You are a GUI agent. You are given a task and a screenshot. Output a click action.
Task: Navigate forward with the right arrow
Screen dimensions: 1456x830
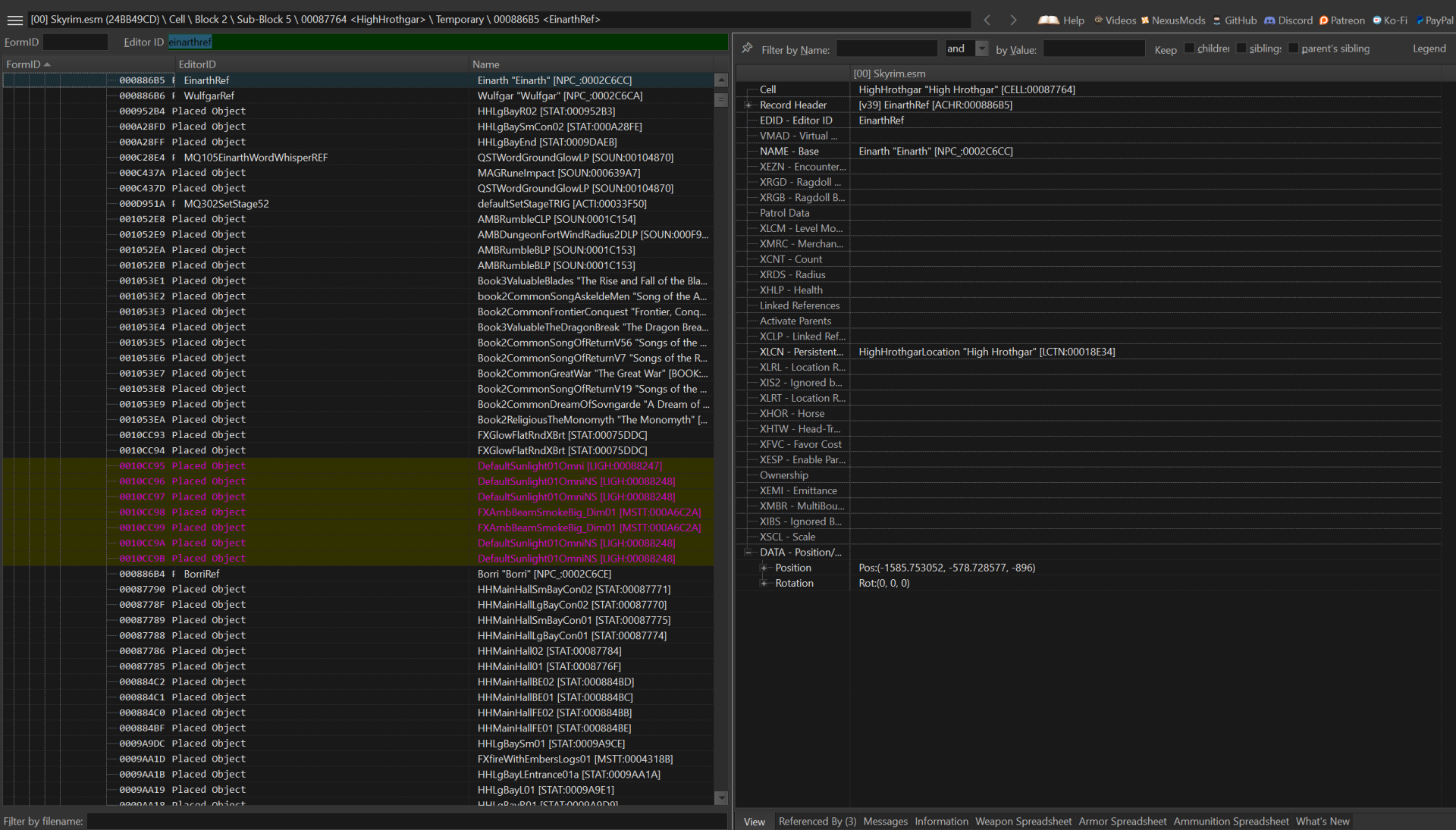click(x=1013, y=20)
